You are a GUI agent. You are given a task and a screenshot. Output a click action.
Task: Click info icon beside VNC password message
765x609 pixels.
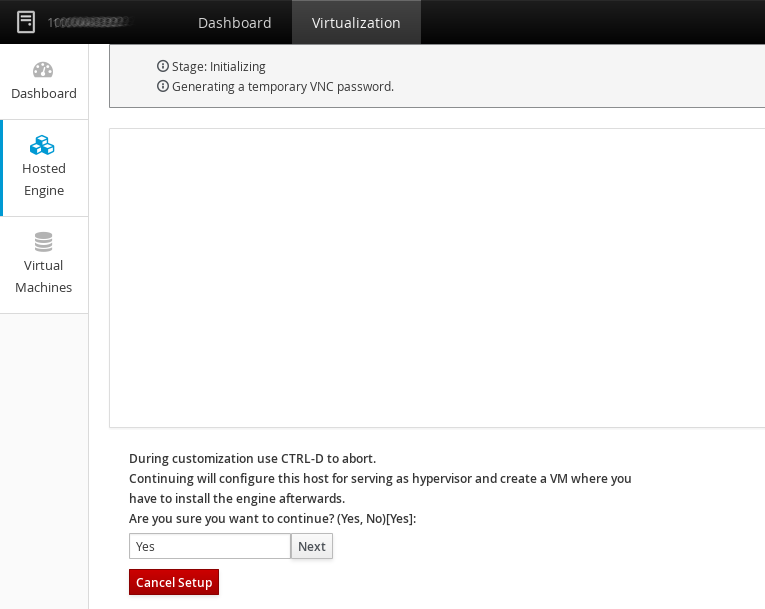pos(163,86)
